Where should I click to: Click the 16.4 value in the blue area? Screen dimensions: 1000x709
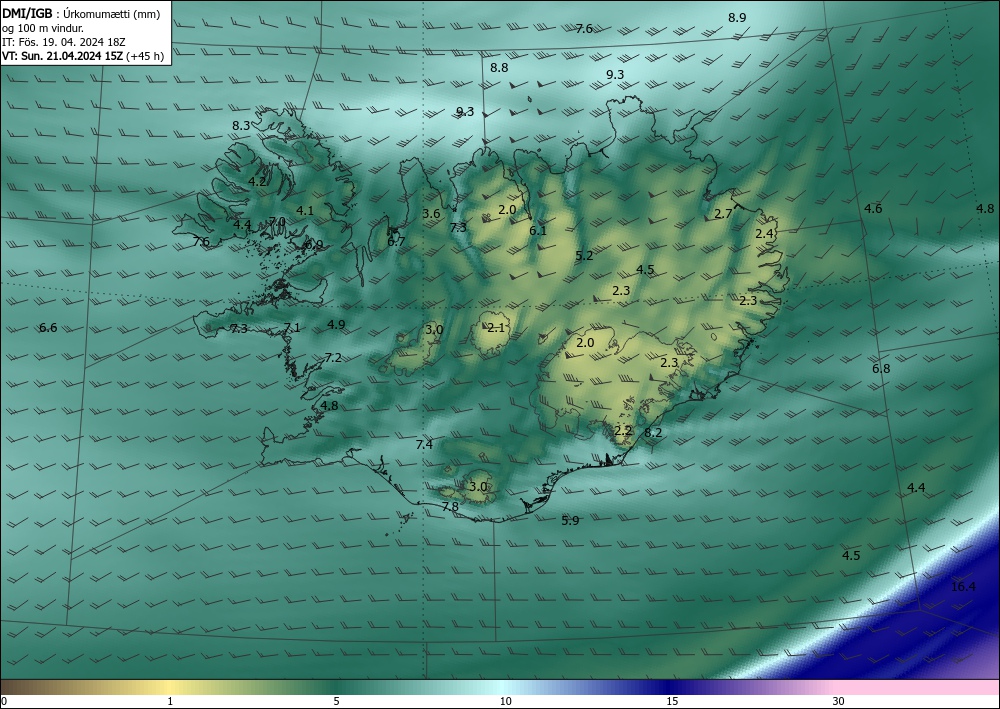(963, 587)
